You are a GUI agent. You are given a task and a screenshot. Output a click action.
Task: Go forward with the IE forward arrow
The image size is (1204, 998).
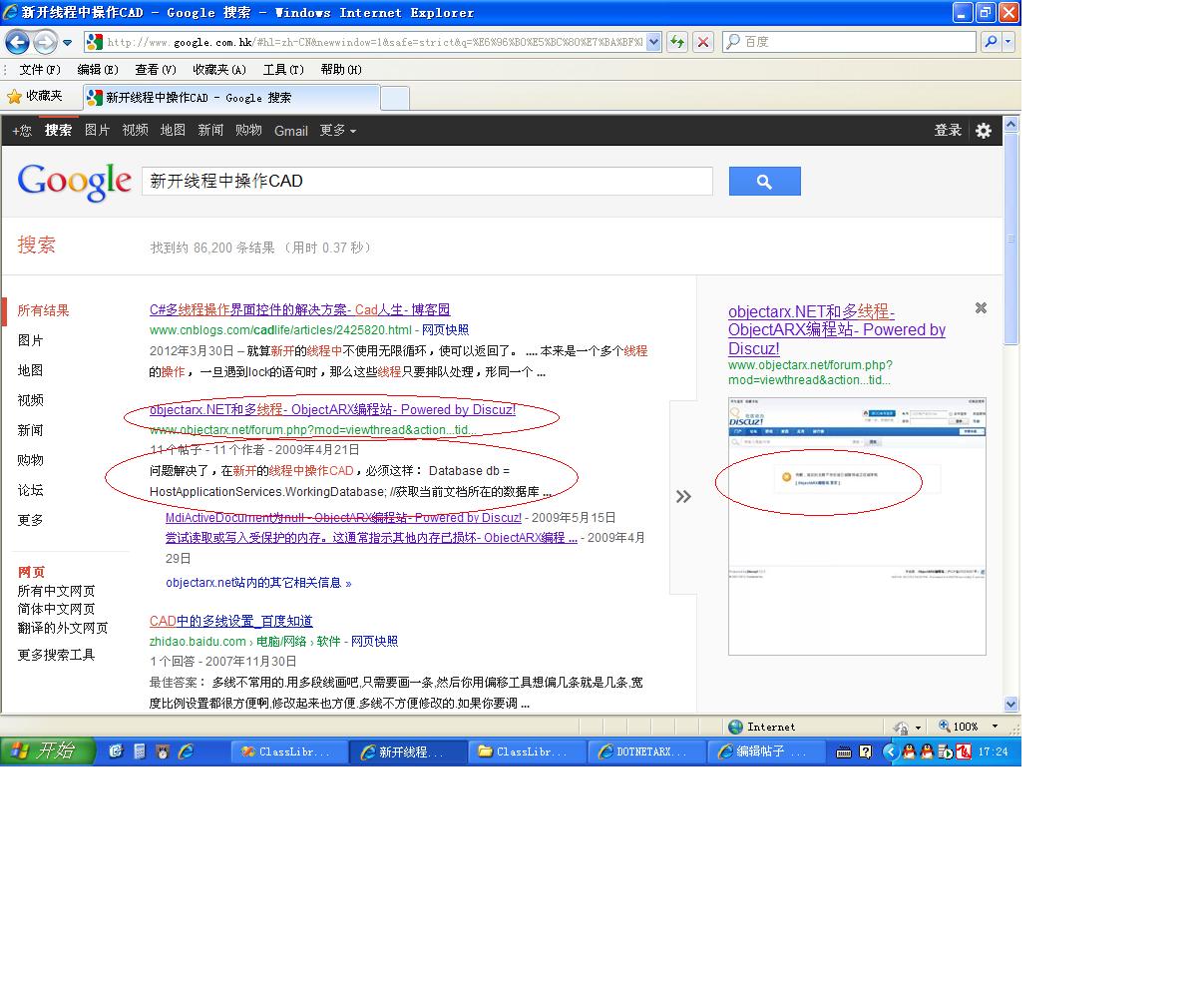pos(45,42)
